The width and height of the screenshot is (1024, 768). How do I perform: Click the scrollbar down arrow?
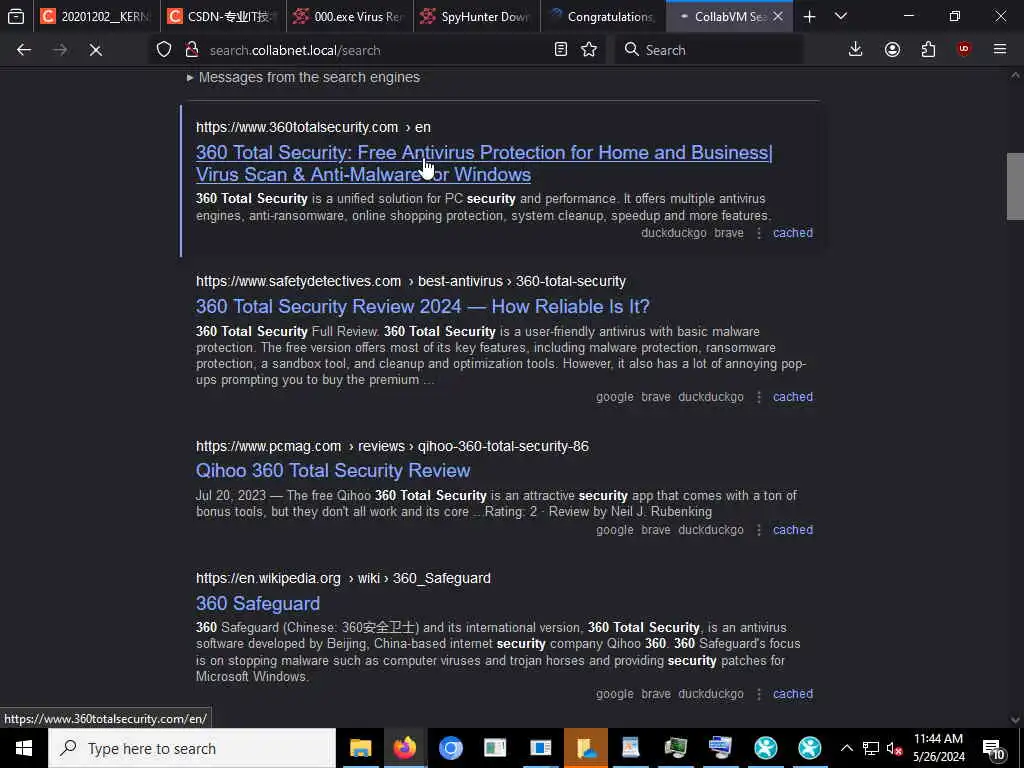coord(1015,720)
